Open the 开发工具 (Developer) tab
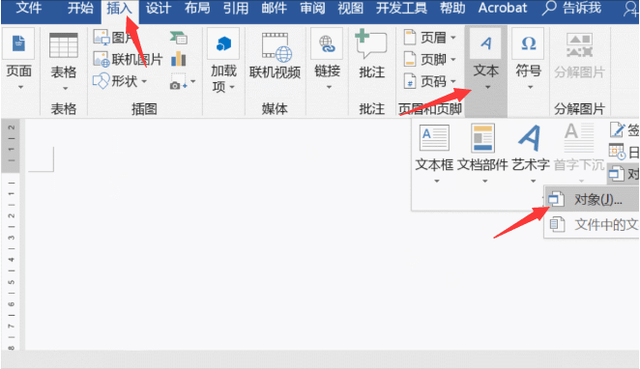This screenshot has height=369, width=640. point(401,8)
